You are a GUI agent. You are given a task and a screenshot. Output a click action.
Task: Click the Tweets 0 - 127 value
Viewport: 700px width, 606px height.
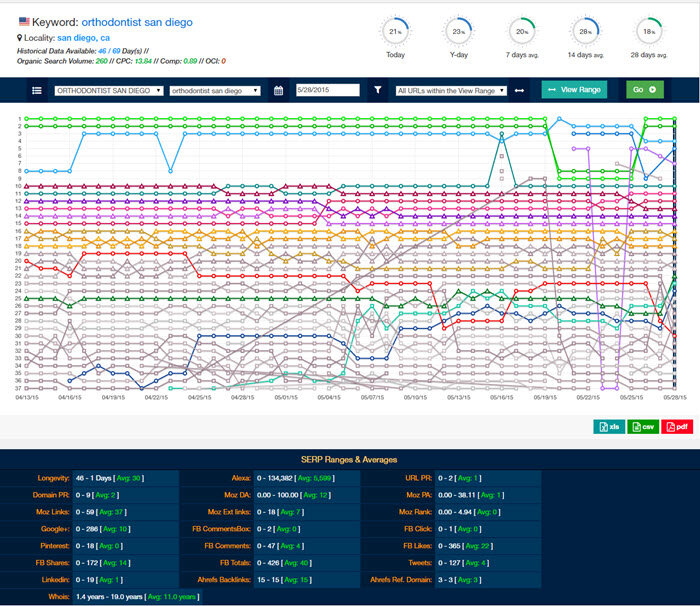463,563
